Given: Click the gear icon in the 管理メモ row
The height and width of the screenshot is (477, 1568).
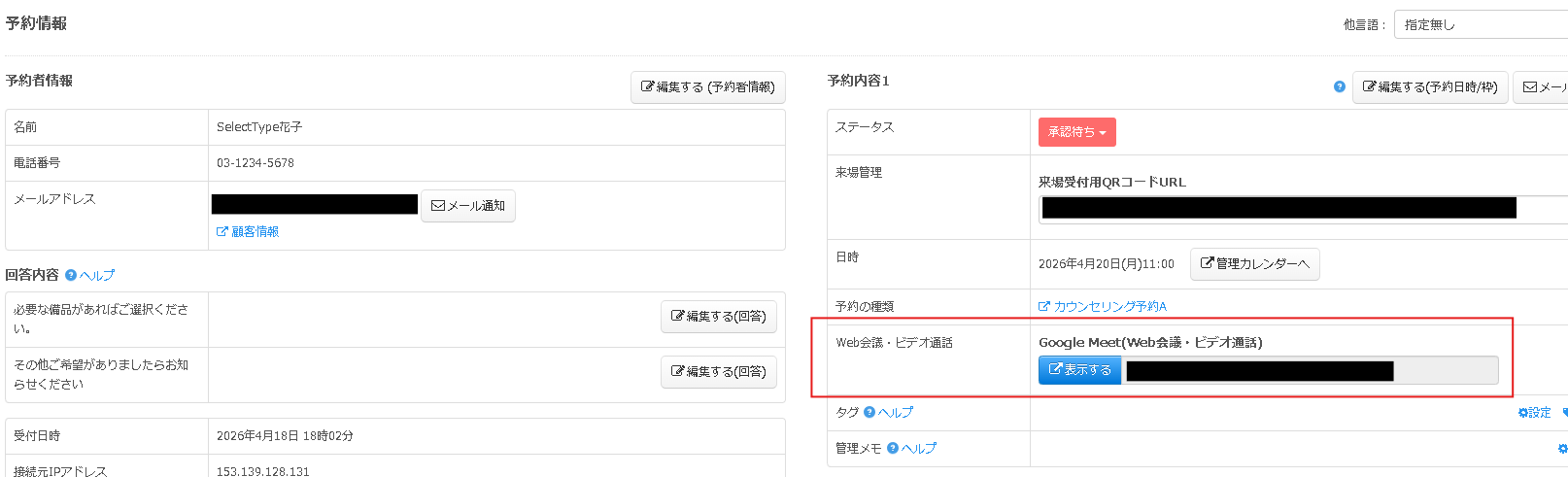Looking at the screenshot, I should 1562,449.
